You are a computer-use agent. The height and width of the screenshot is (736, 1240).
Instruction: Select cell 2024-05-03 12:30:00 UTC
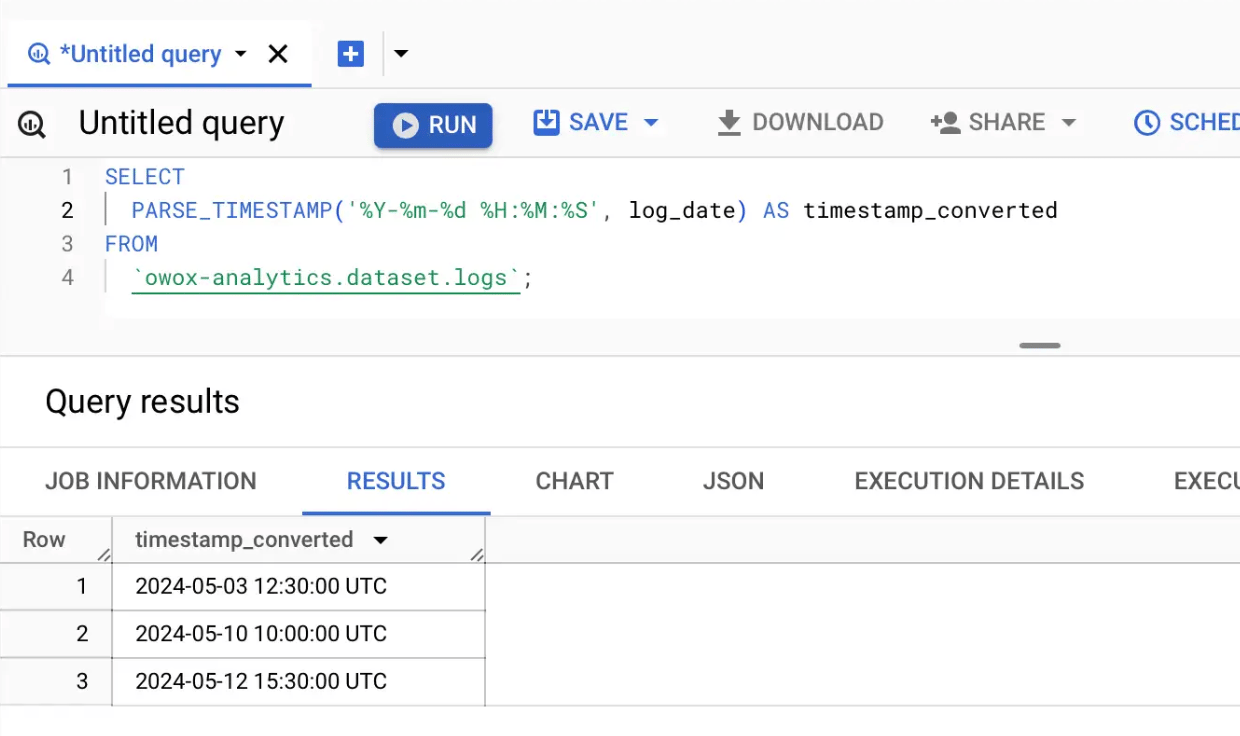click(x=299, y=586)
